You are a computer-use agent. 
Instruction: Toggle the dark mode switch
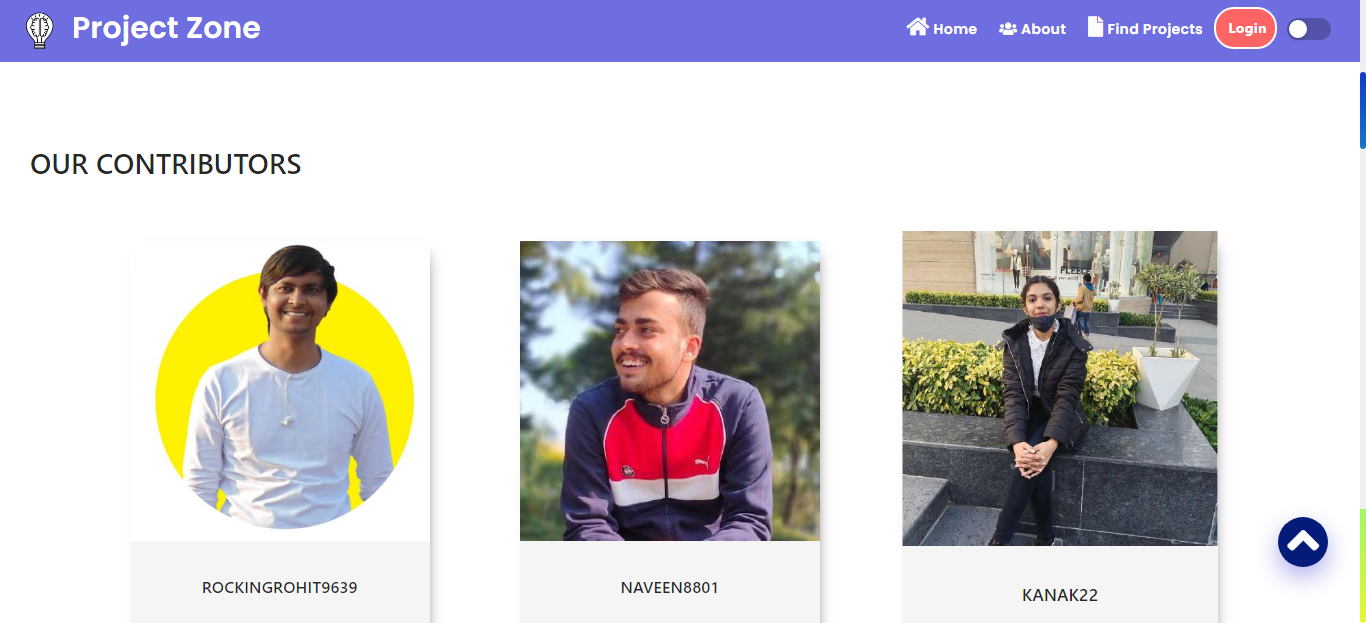(1309, 29)
